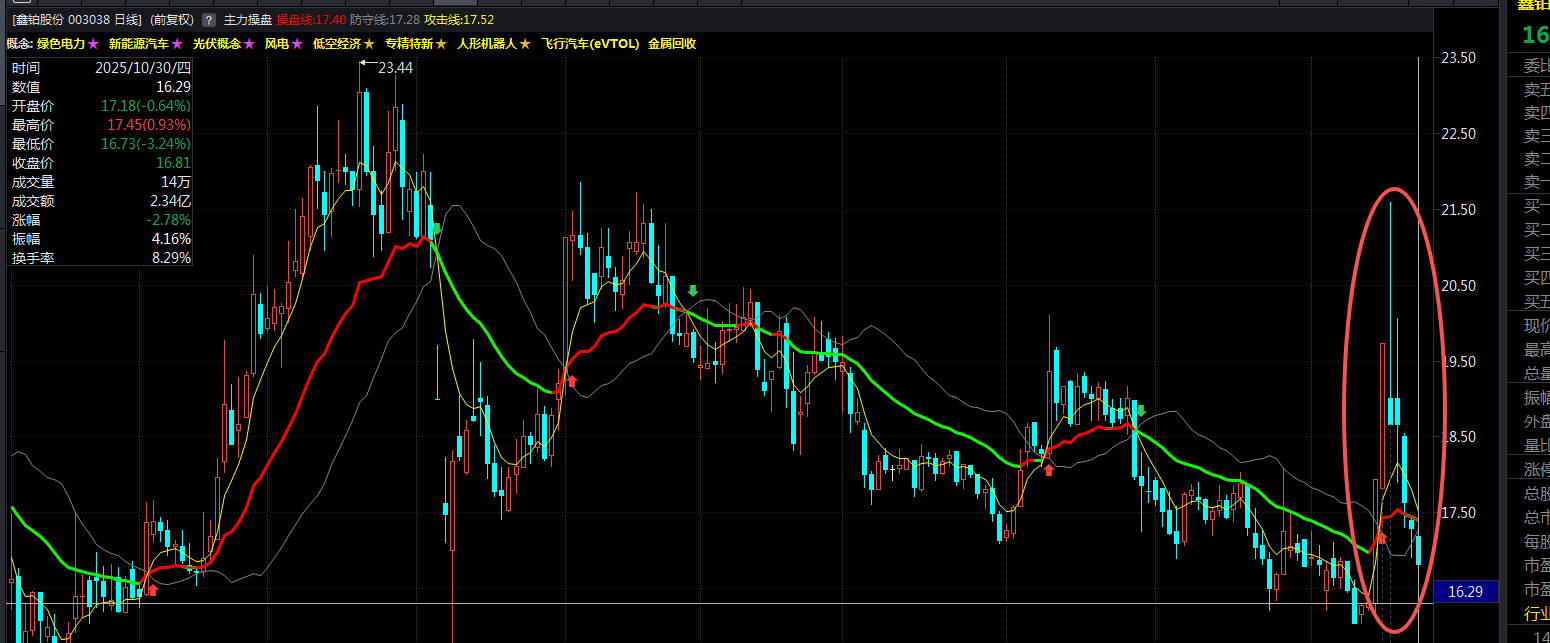The width and height of the screenshot is (1550, 643).
Task: Click the 主力操盘 indicator name
Action: pos(247,20)
